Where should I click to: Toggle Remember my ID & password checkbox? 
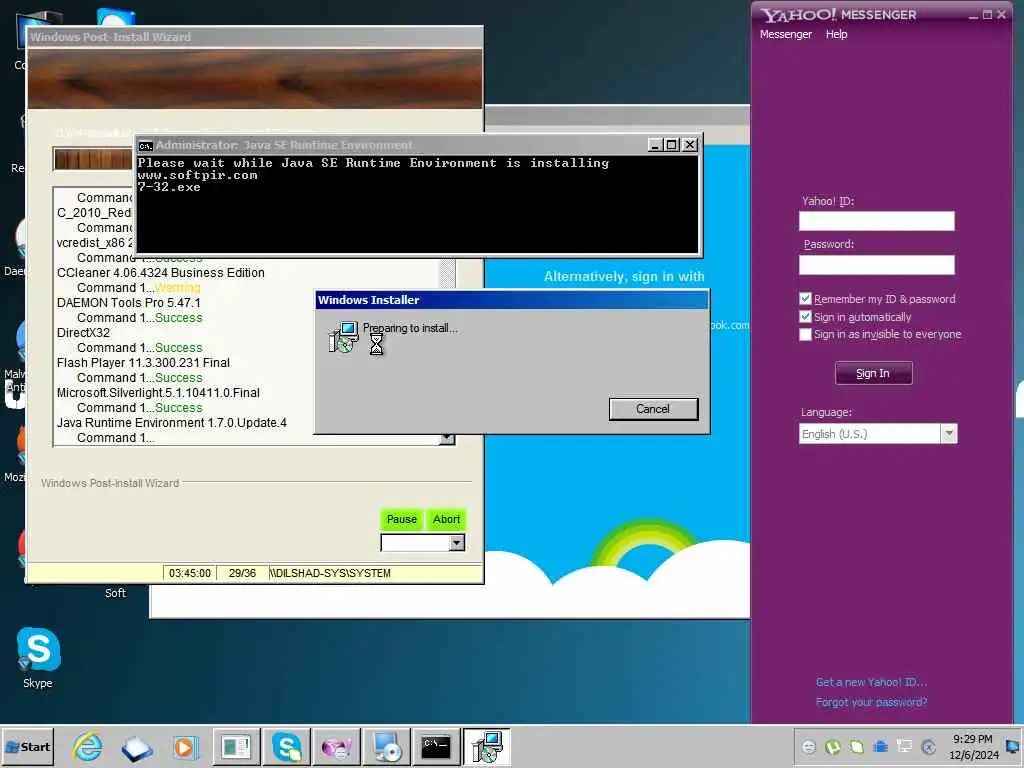point(805,298)
